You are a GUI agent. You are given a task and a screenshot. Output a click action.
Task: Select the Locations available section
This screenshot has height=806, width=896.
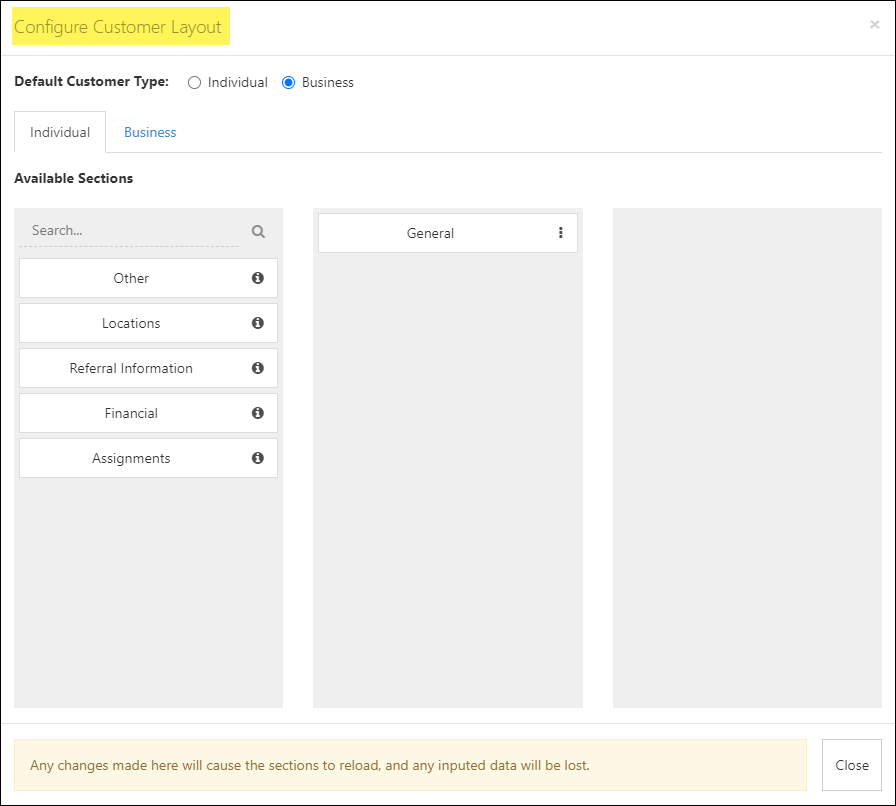click(149, 323)
